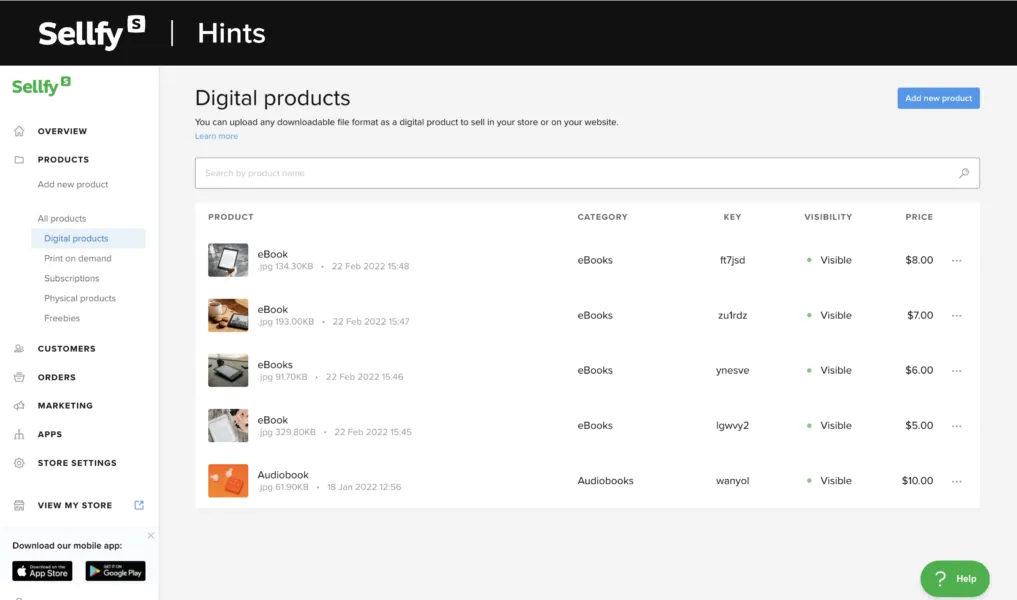Click the white Sellfy header logo
The width and height of the screenshot is (1017, 600).
[x=91, y=32]
